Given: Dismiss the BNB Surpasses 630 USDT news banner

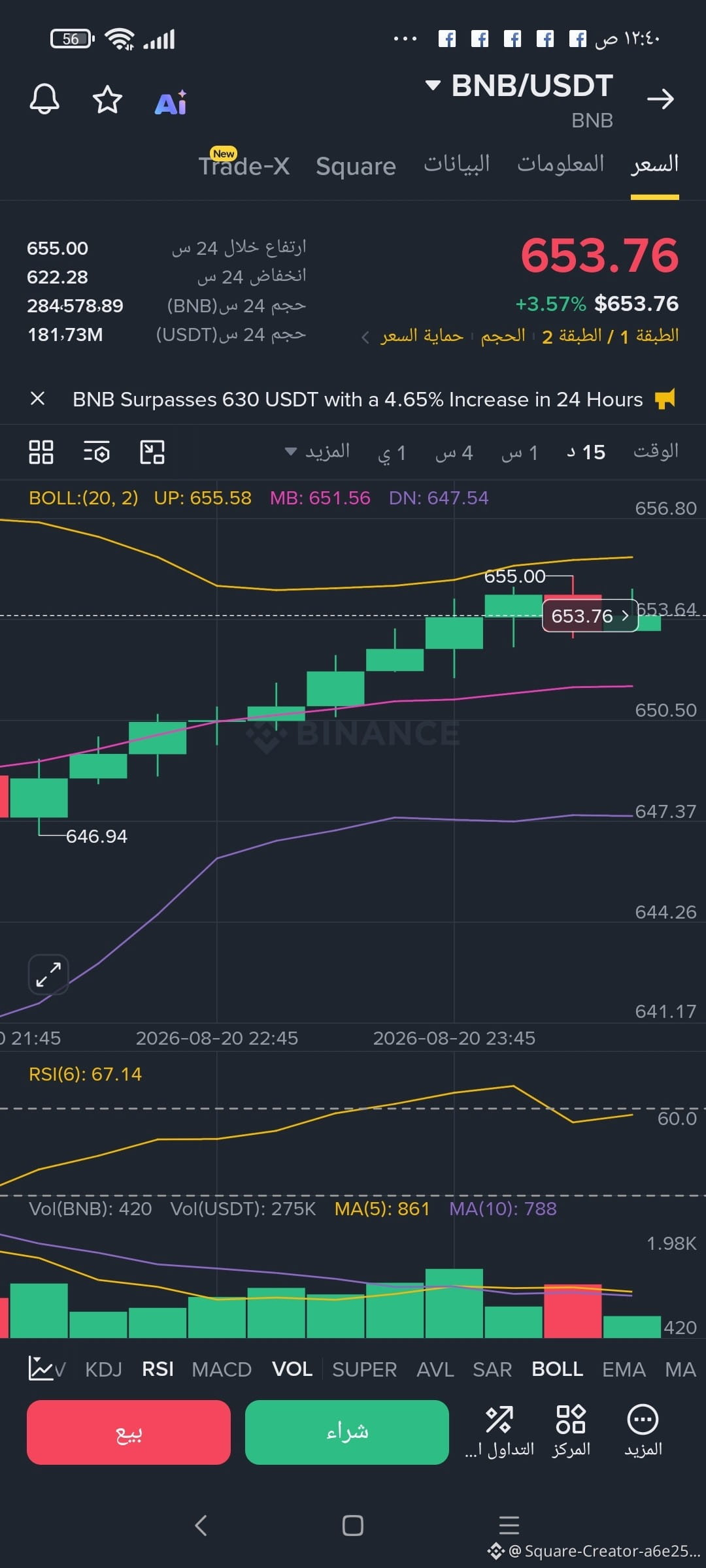Looking at the screenshot, I should (38, 399).
